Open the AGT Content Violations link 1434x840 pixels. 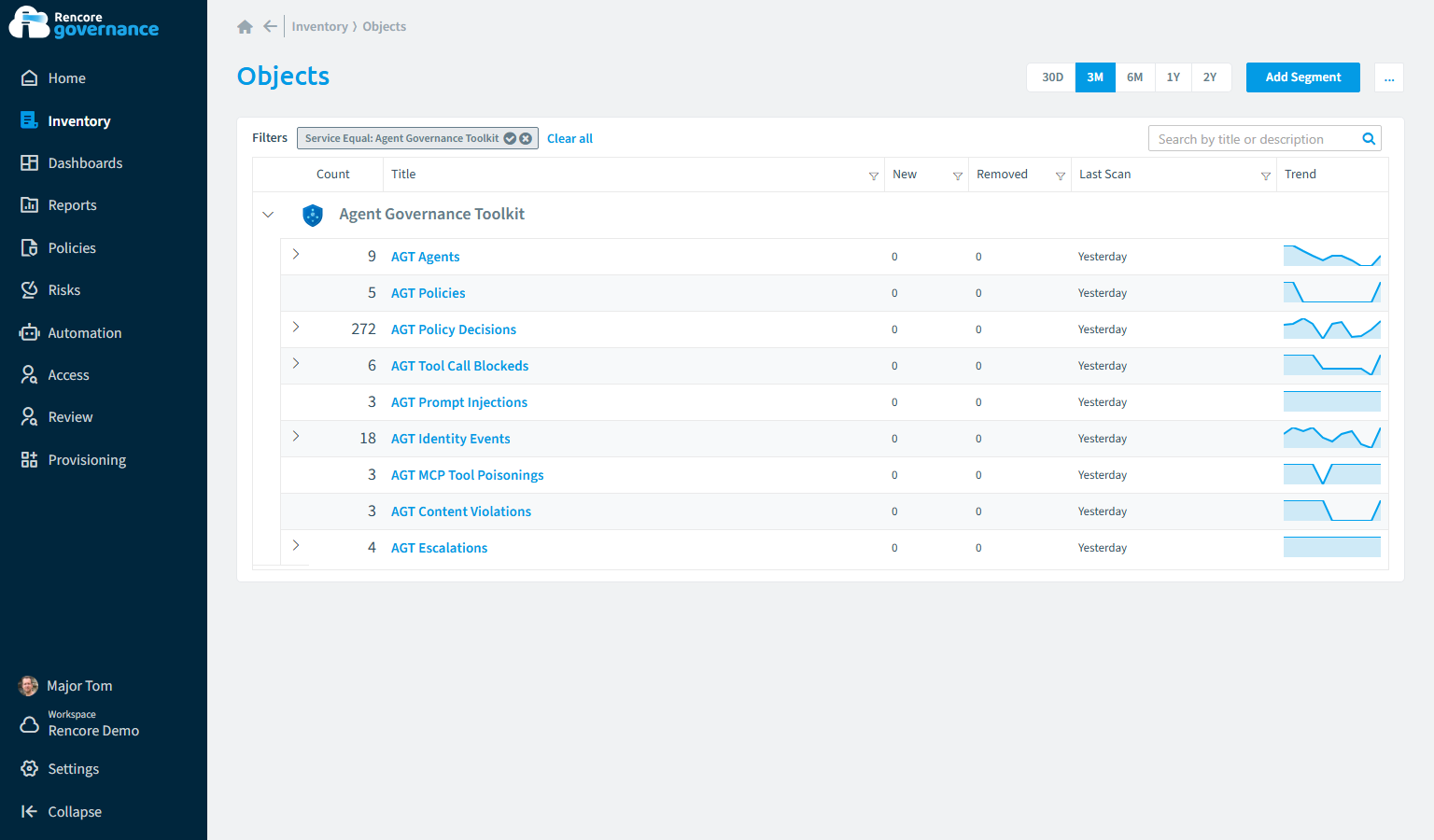click(460, 511)
